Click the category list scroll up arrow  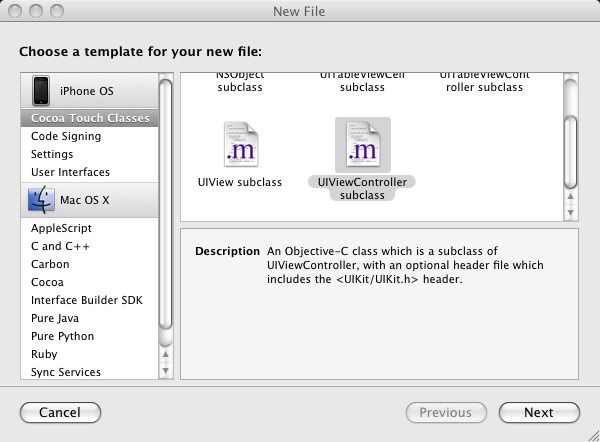point(165,354)
